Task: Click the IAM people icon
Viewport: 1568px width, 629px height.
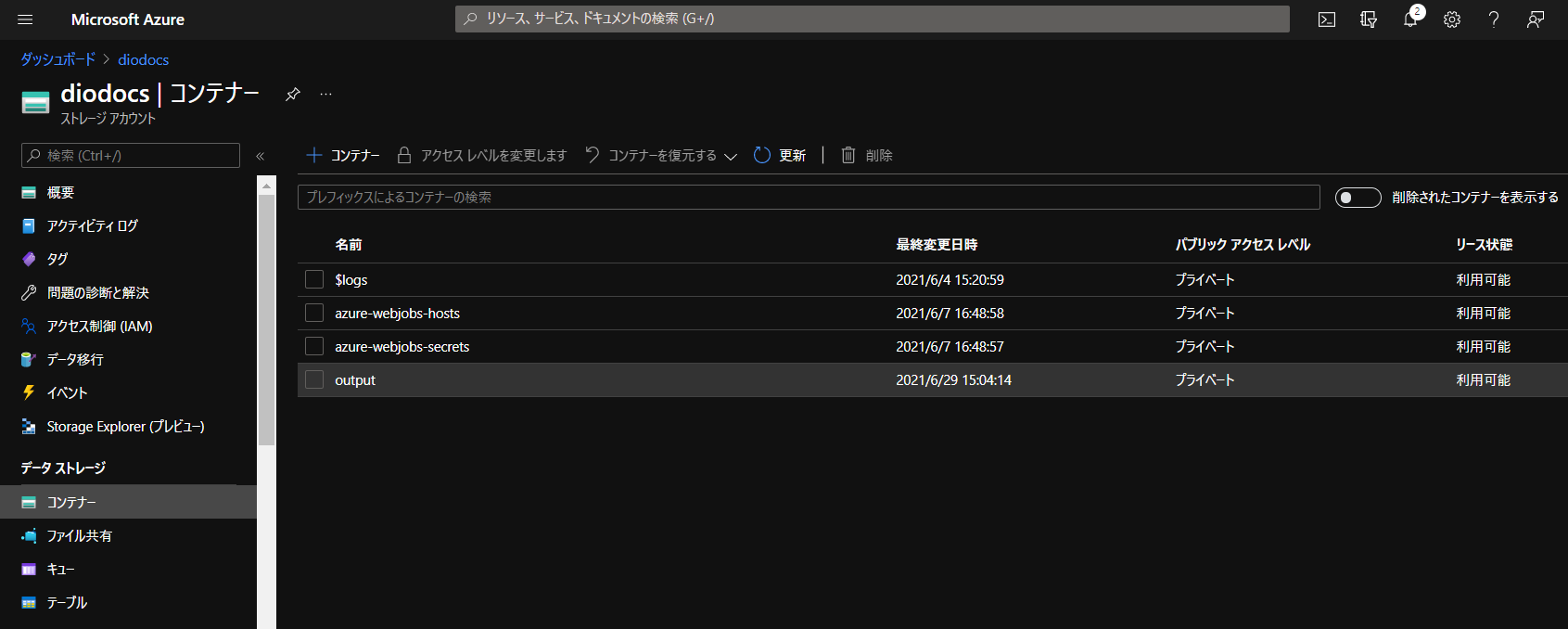Action: tap(29, 327)
